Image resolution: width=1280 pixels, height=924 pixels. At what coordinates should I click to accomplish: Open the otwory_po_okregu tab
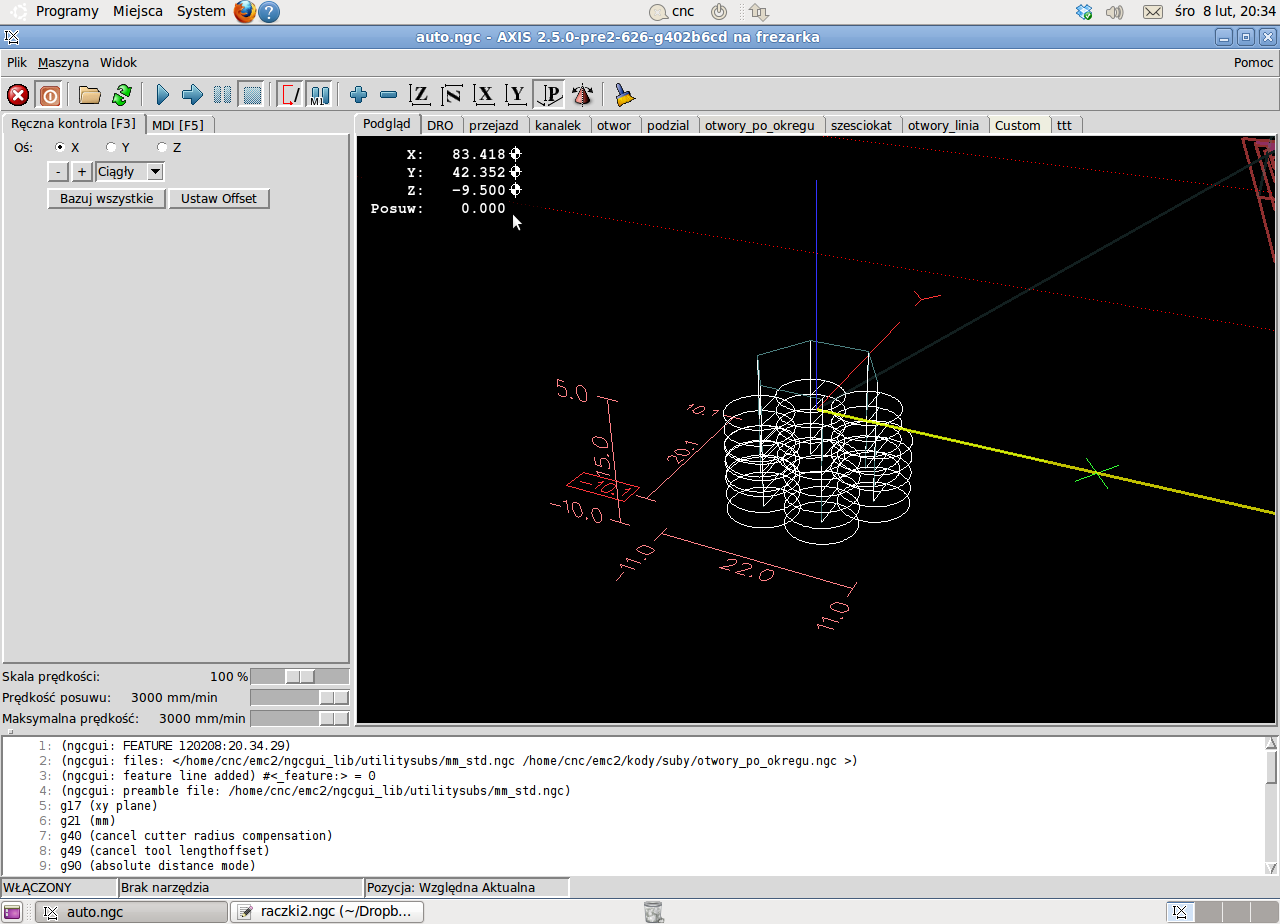click(761, 125)
